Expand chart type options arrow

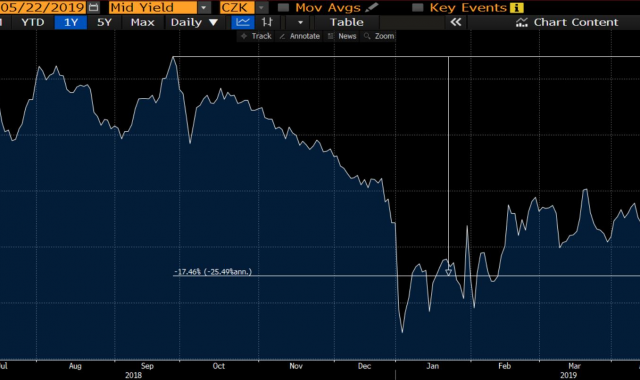point(300,22)
